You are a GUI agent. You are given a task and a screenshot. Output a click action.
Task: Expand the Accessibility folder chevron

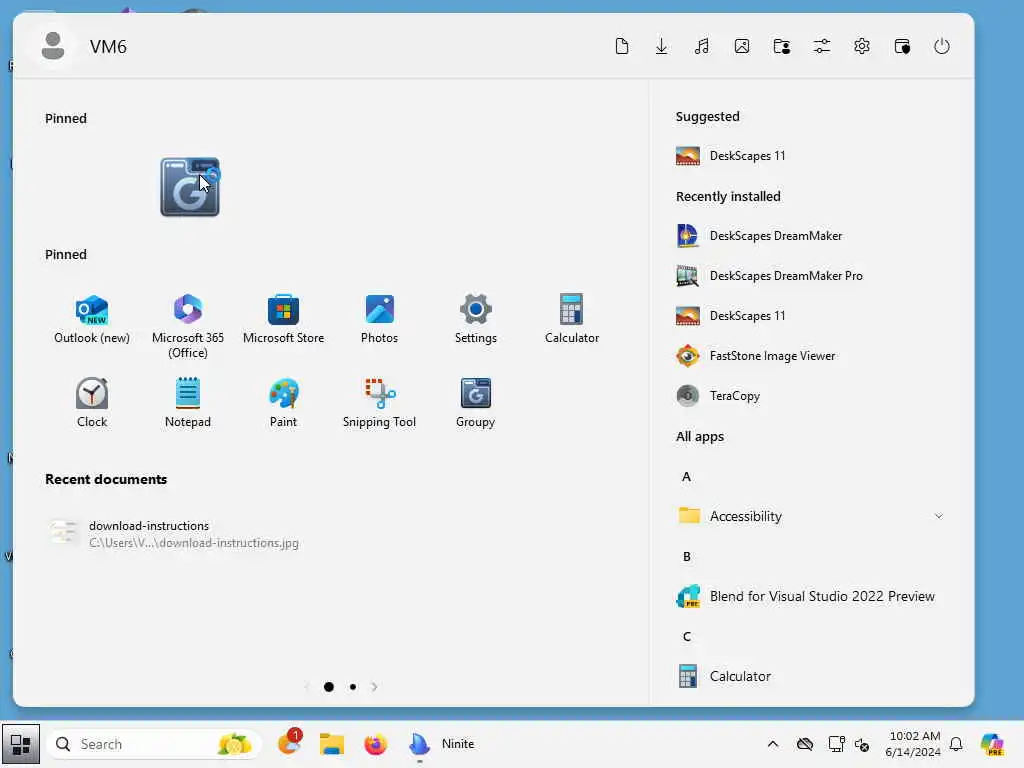pyautogui.click(x=938, y=516)
